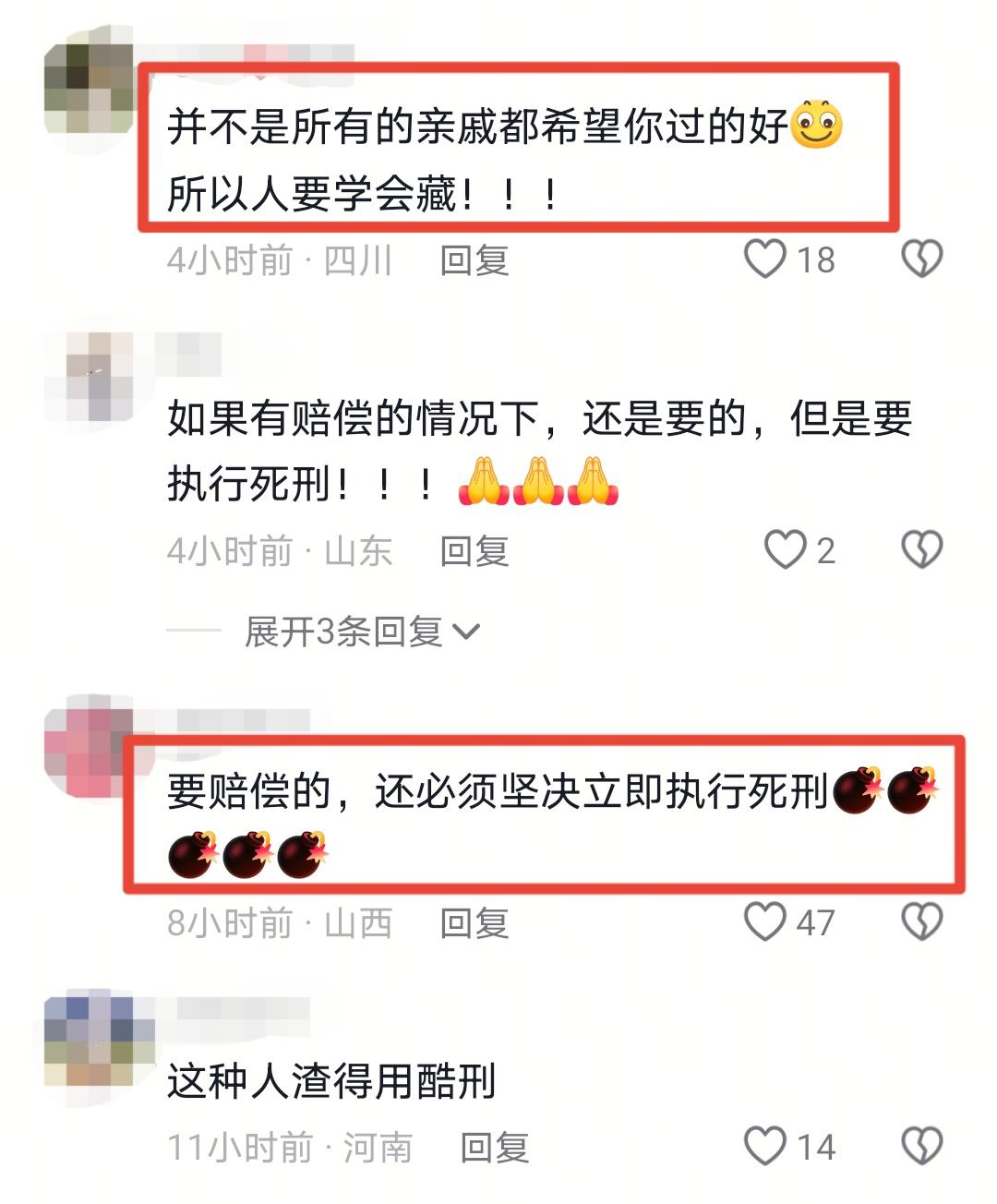The width and height of the screenshot is (997, 1204).
Task: Reply to the Sichuan comment via 回复
Action: click(x=474, y=260)
